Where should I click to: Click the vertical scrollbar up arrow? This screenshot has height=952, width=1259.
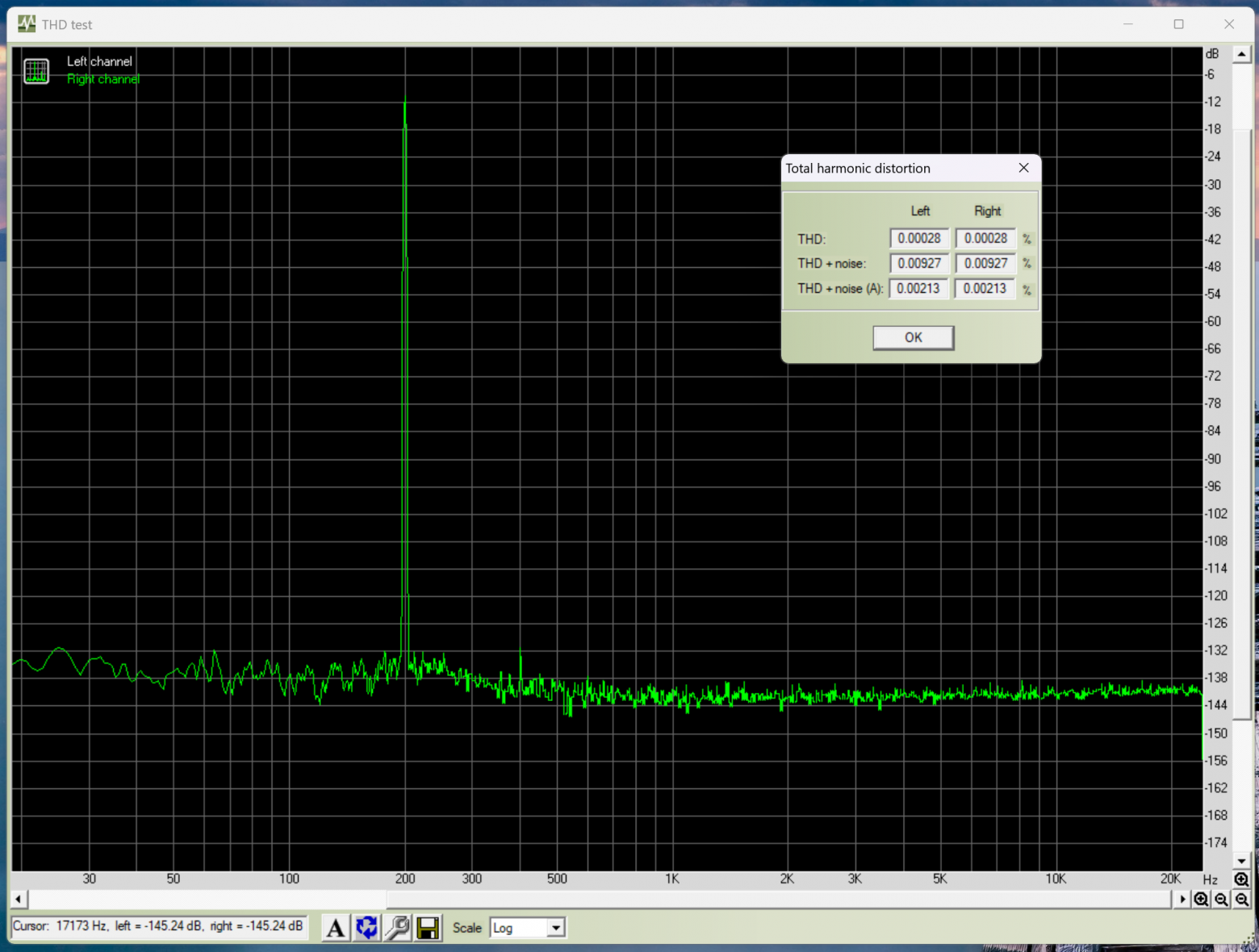[1242, 55]
